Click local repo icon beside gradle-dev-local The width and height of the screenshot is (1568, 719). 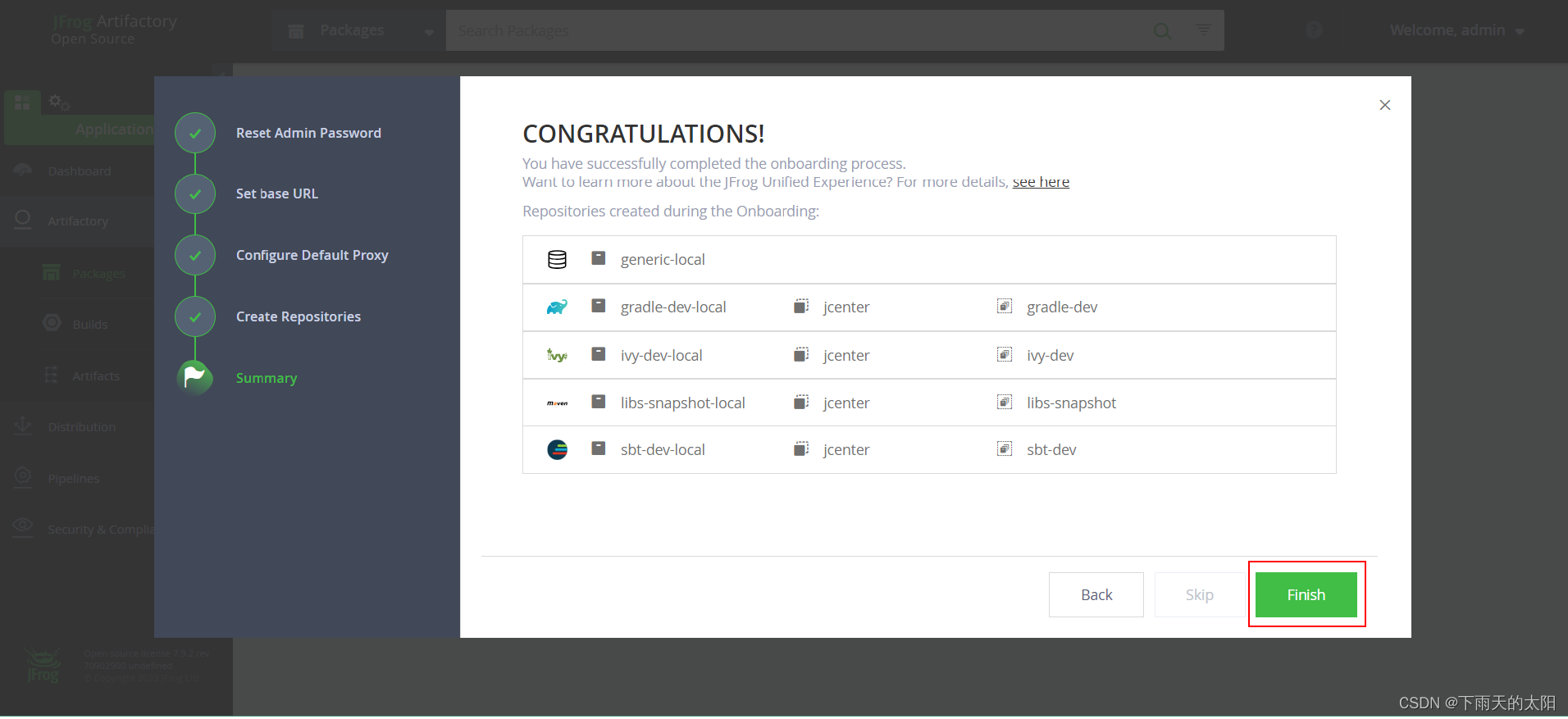point(599,306)
